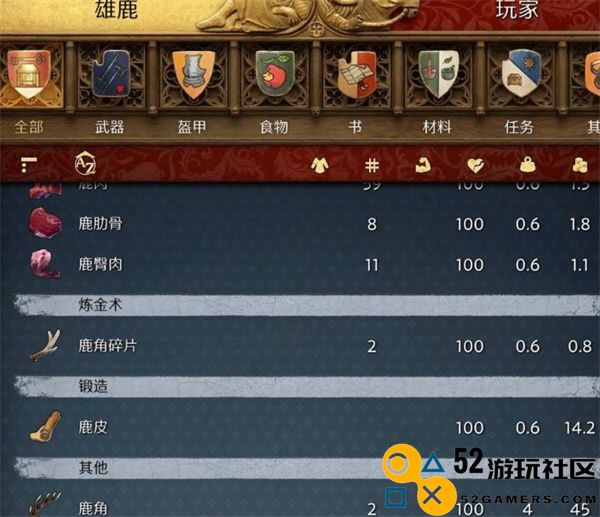
Task: Sort by condition using the heart icon
Action: pos(475,165)
